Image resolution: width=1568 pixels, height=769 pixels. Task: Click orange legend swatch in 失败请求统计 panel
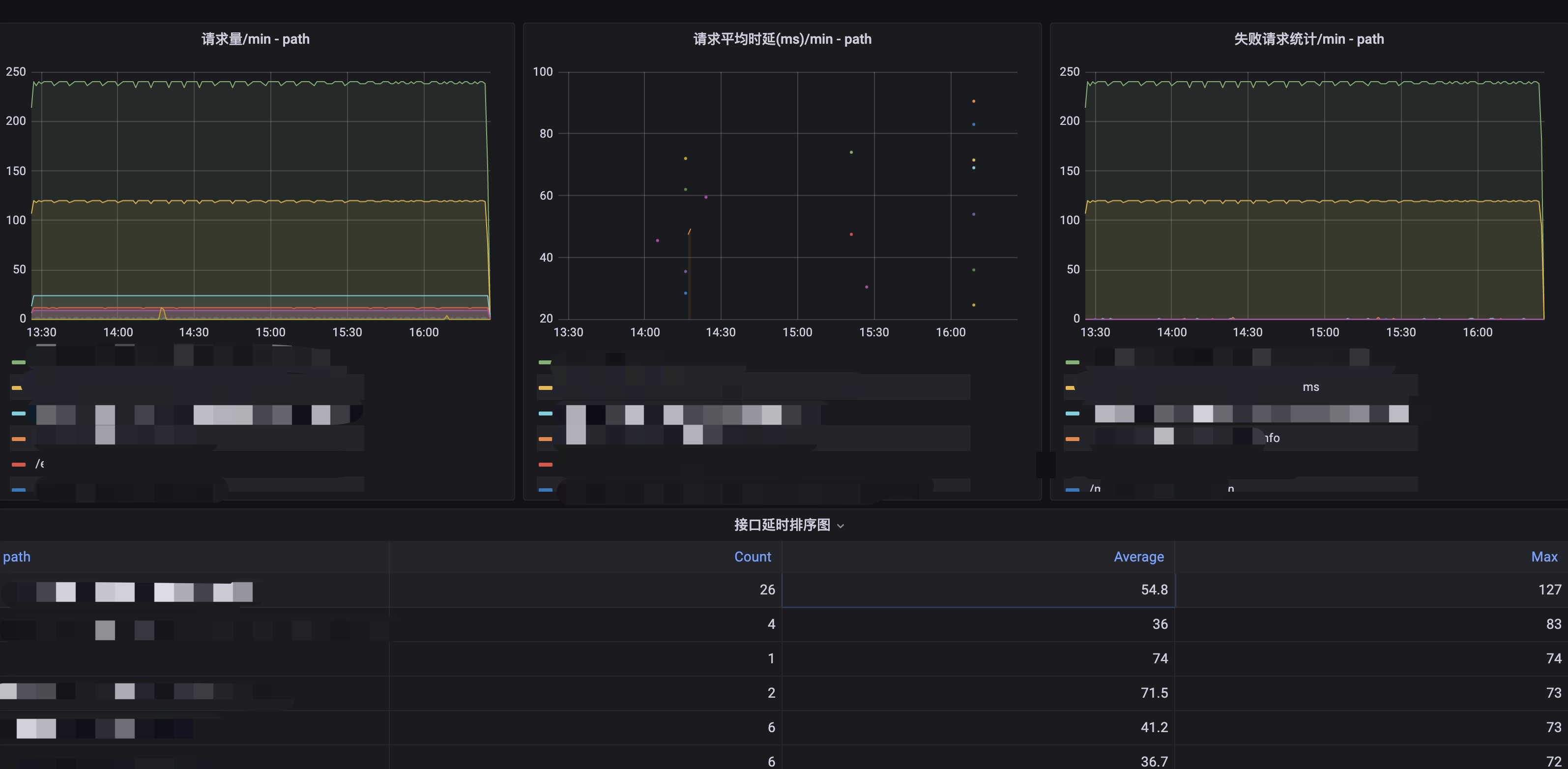coord(1073,439)
